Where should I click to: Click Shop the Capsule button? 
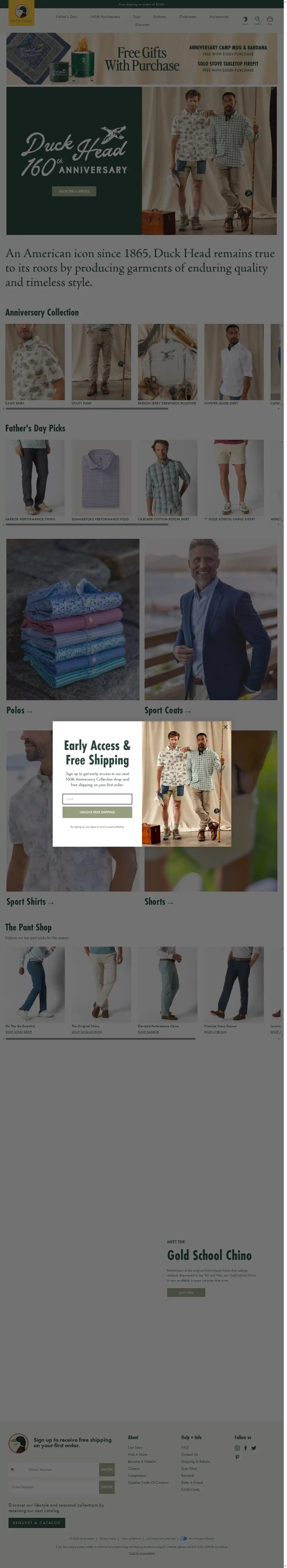click(x=74, y=191)
